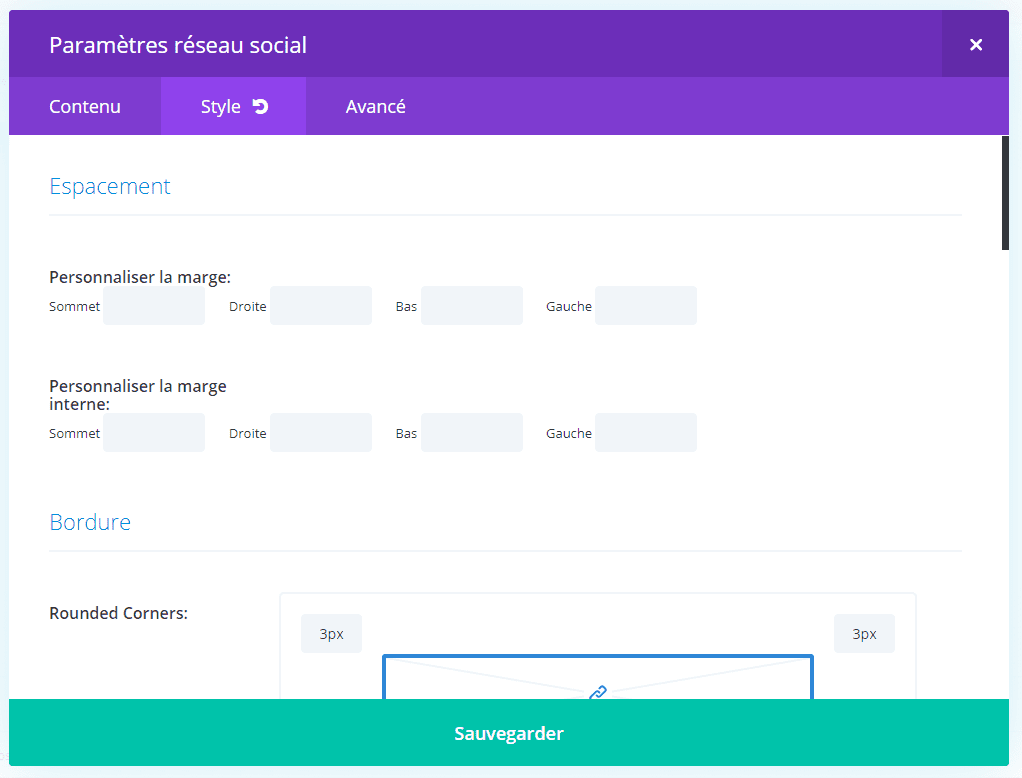Focus the inner margin Sommet field
Image resolution: width=1022 pixels, height=778 pixels.
point(154,433)
